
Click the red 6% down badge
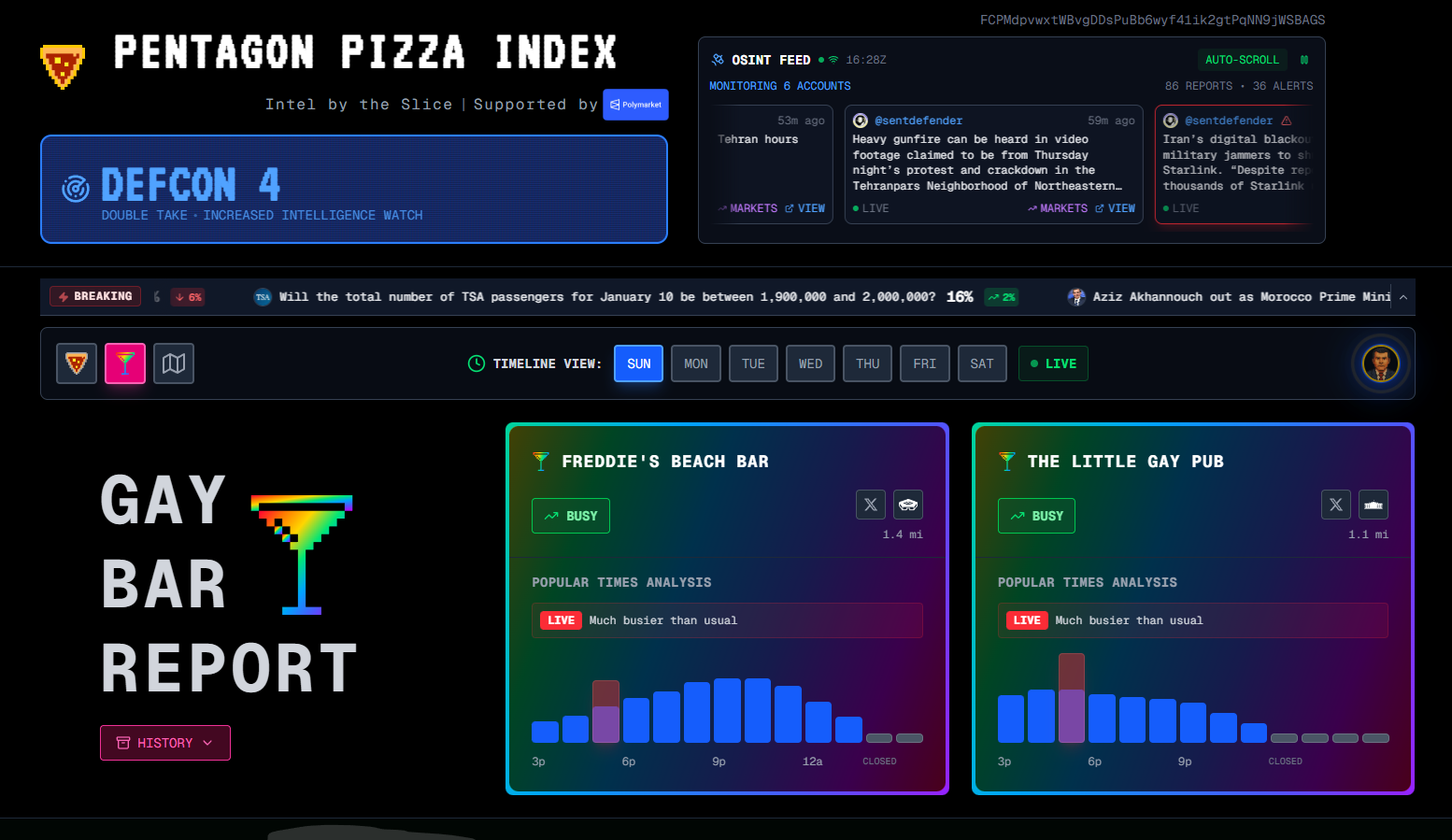click(x=188, y=297)
